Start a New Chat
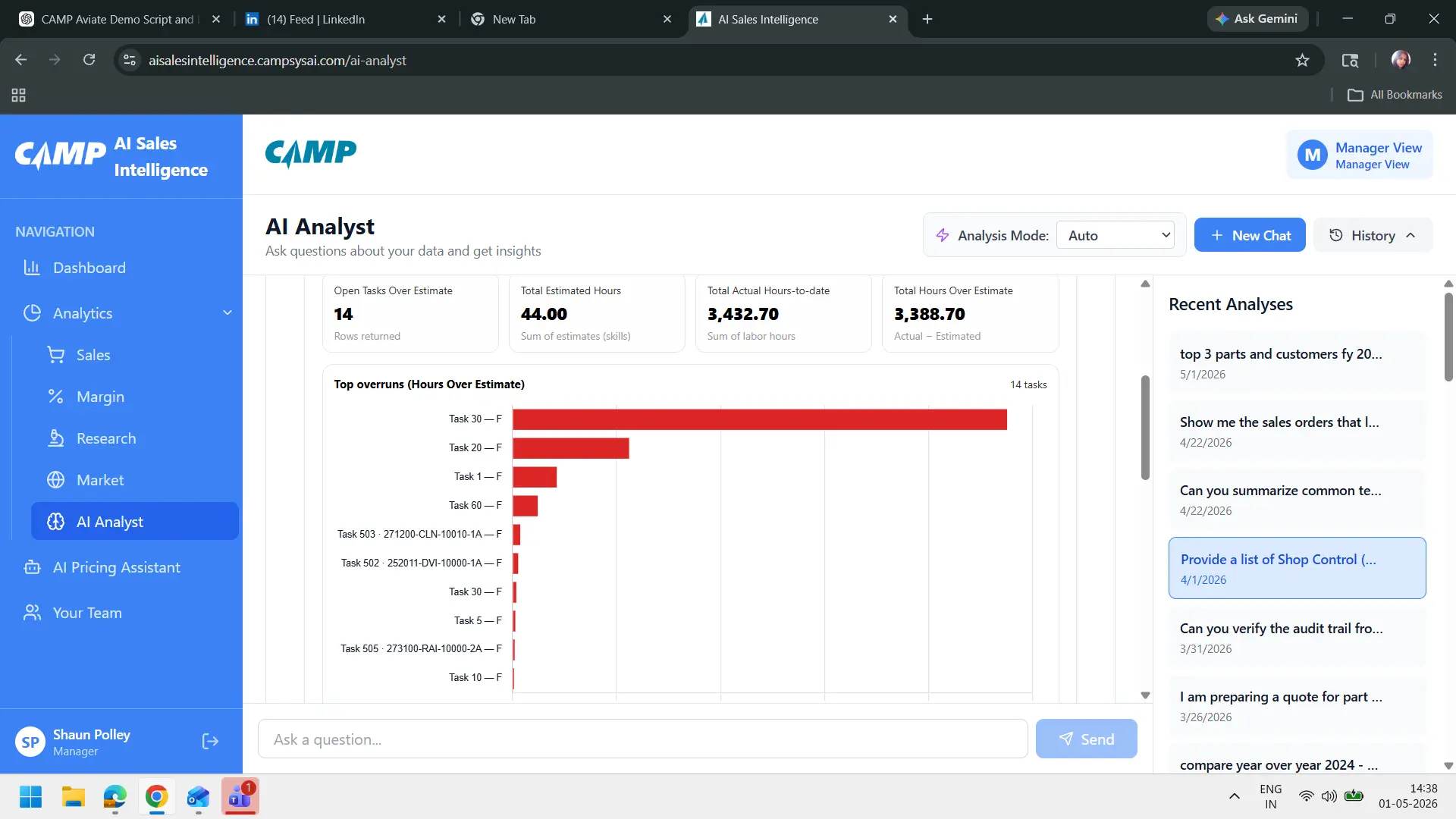Image resolution: width=1456 pixels, height=819 pixels. coord(1249,235)
